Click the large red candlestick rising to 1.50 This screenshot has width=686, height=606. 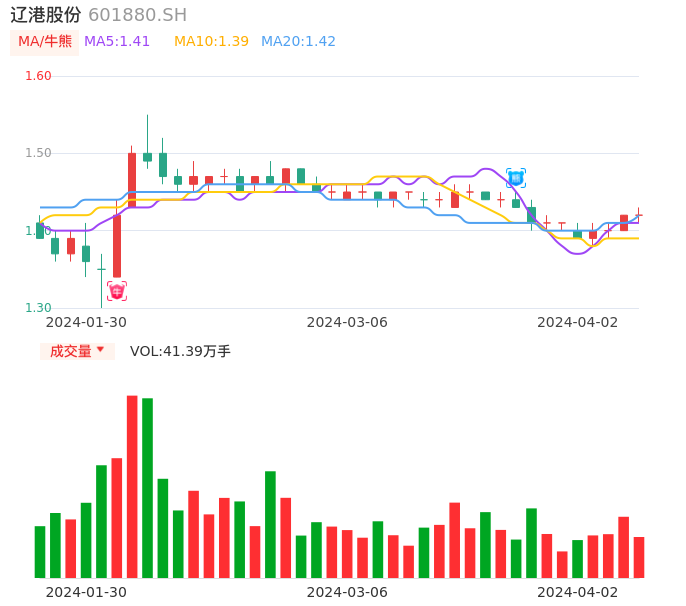click(132, 178)
